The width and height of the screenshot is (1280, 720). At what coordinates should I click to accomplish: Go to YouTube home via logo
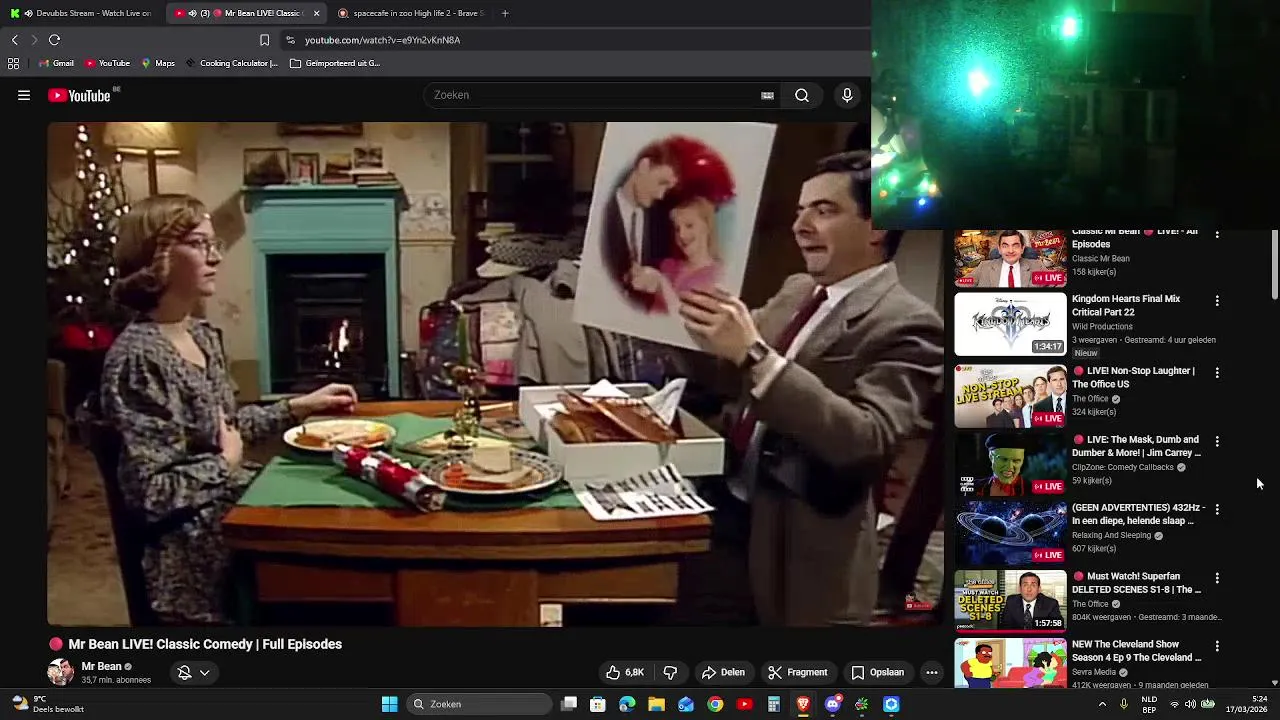[x=80, y=95]
